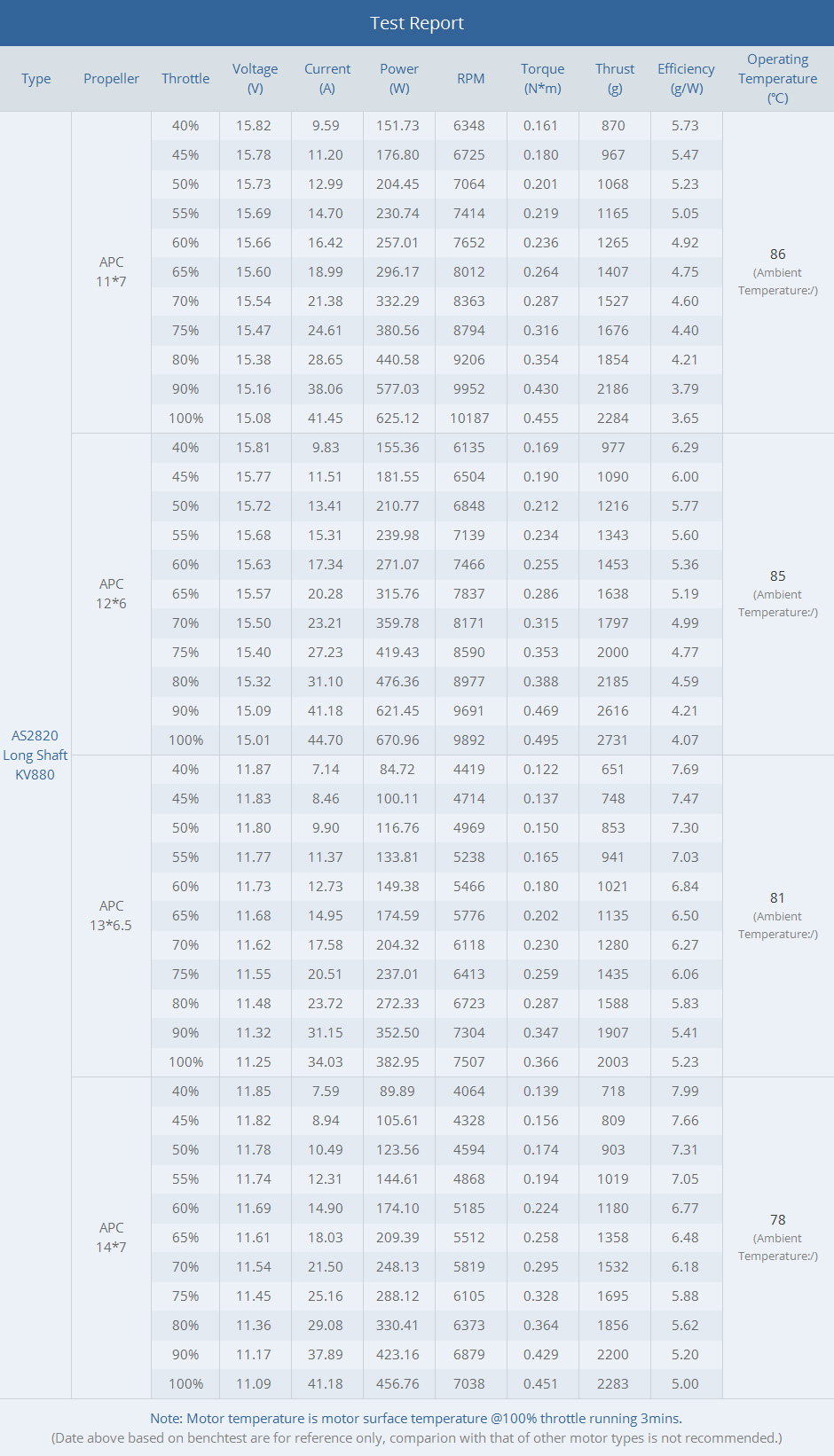Select the Throttle column header
Image resolution: width=834 pixels, height=1456 pixels.
pyautogui.click(x=185, y=79)
